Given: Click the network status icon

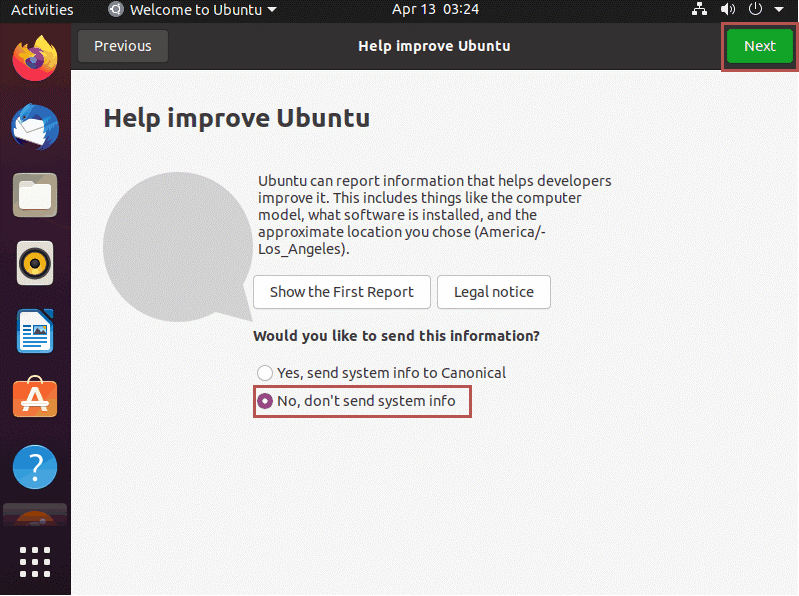Looking at the screenshot, I should coord(699,9).
